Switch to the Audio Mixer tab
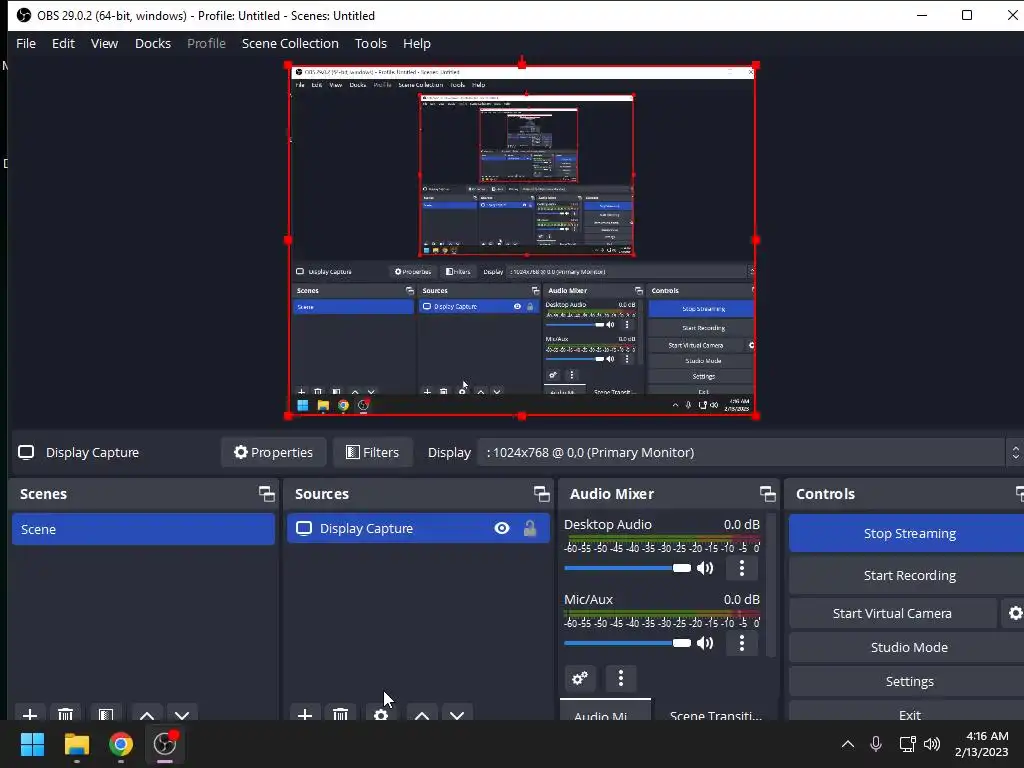1024x768 pixels. point(605,711)
